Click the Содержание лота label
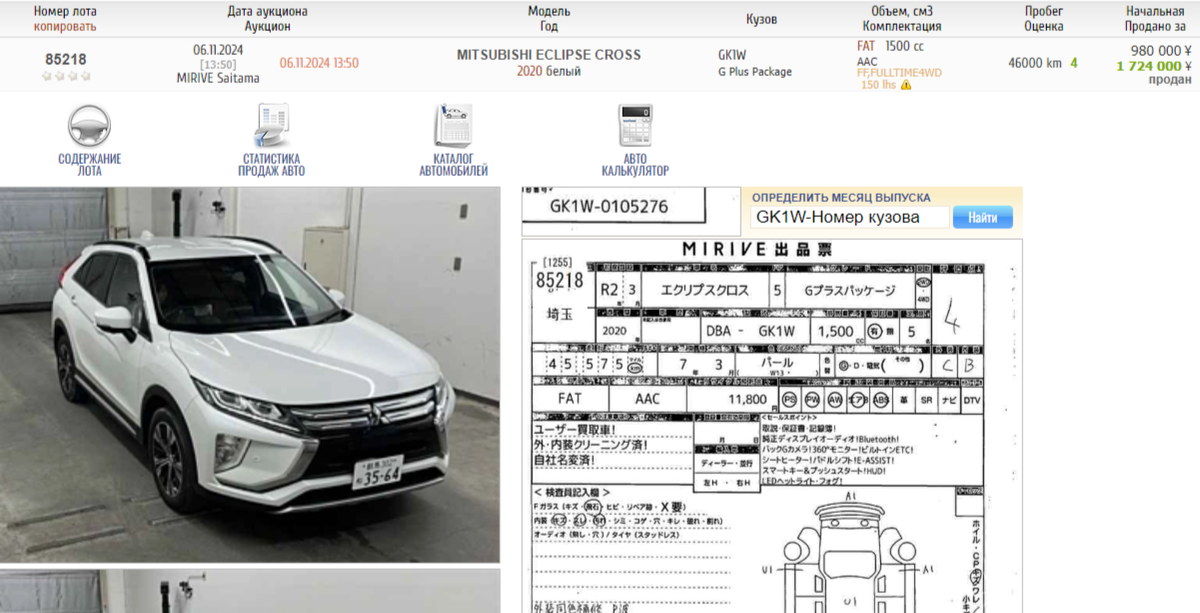This screenshot has width=1200, height=613. [x=89, y=164]
